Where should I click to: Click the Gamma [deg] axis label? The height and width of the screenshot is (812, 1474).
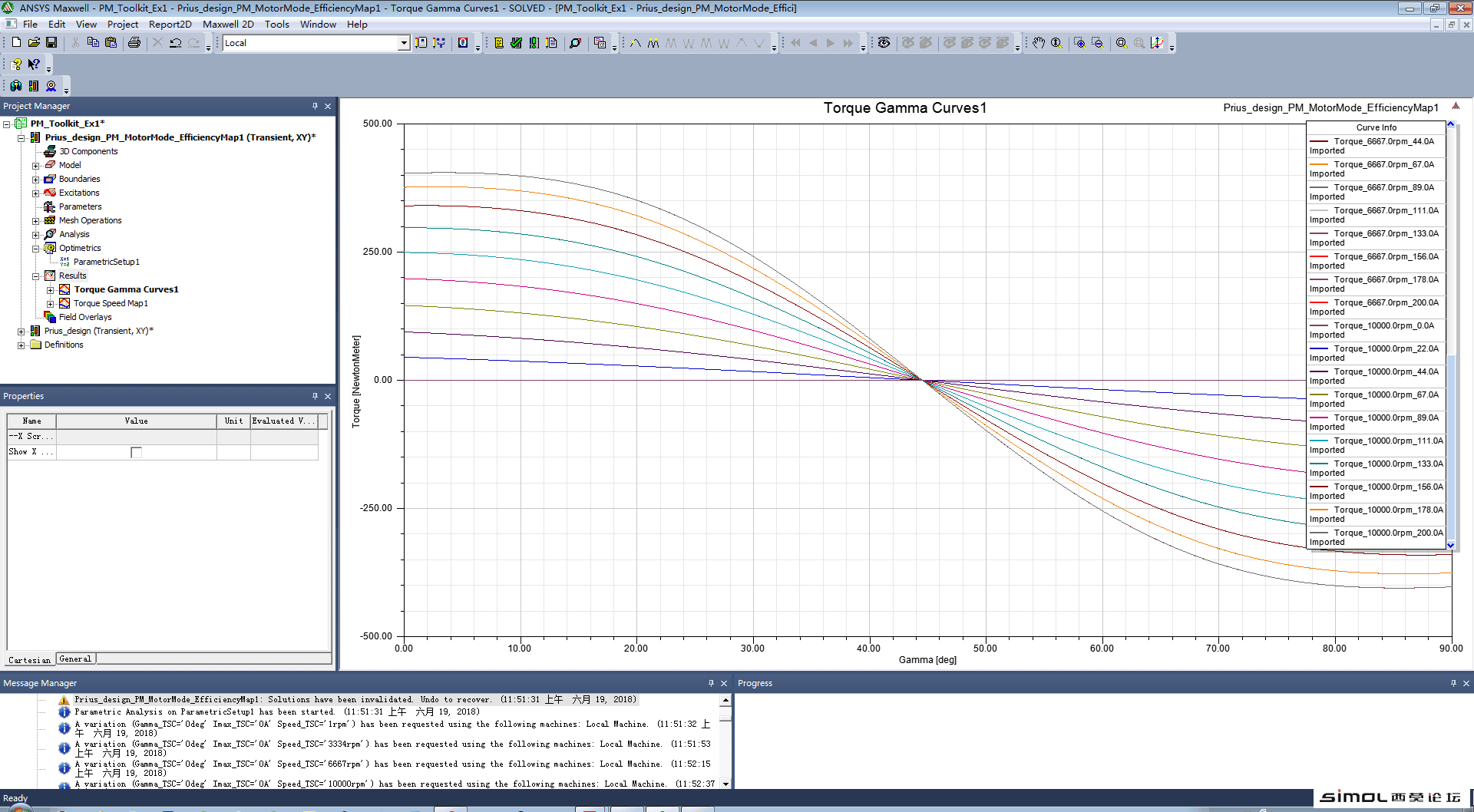click(x=927, y=659)
